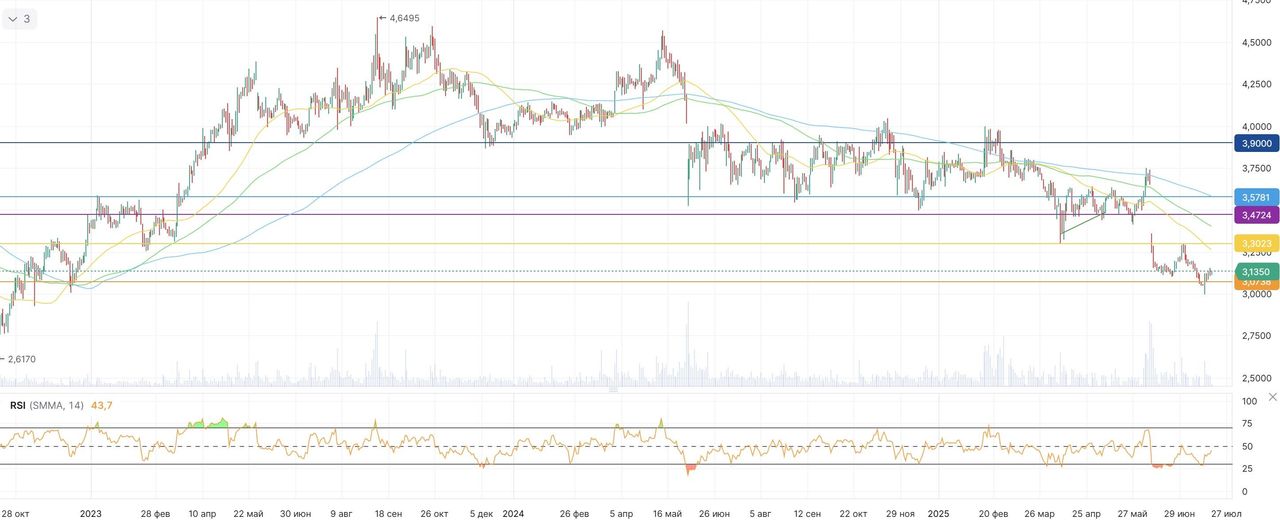Click the 2023 year label on time axis
Image resolution: width=1280 pixels, height=520 pixels.
pos(90,512)
